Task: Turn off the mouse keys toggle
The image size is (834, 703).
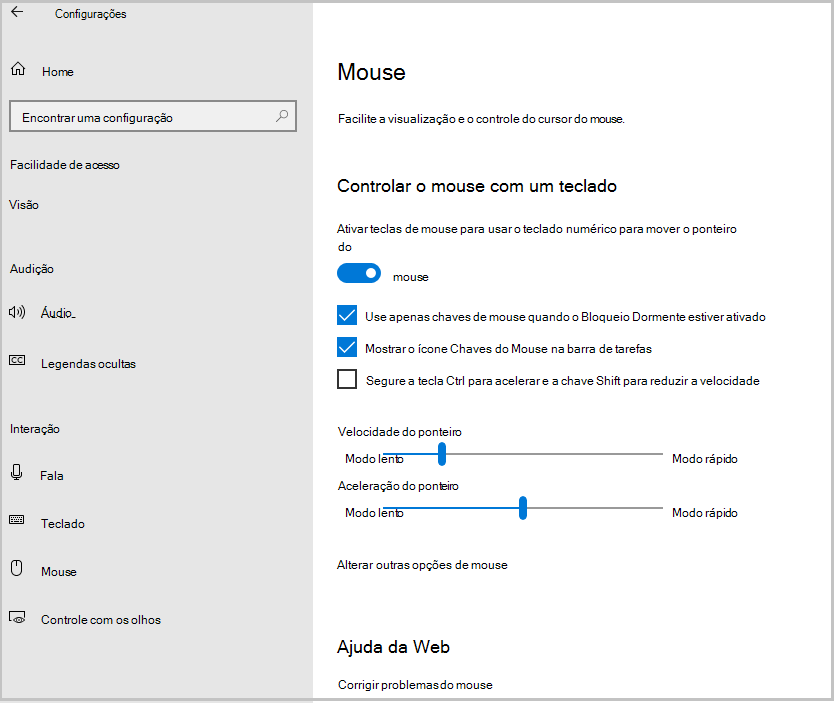Action: click(x=359, y=273)
